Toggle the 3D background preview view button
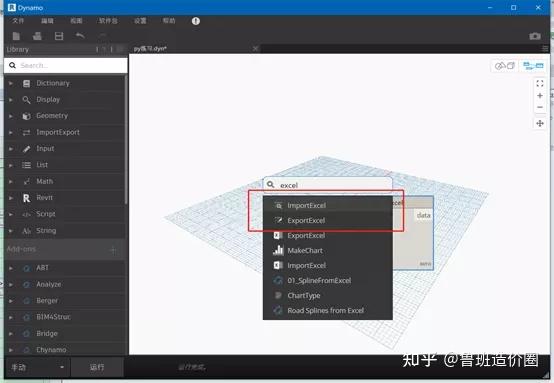This screenshot has height=383, width=554. click(505, 66)
